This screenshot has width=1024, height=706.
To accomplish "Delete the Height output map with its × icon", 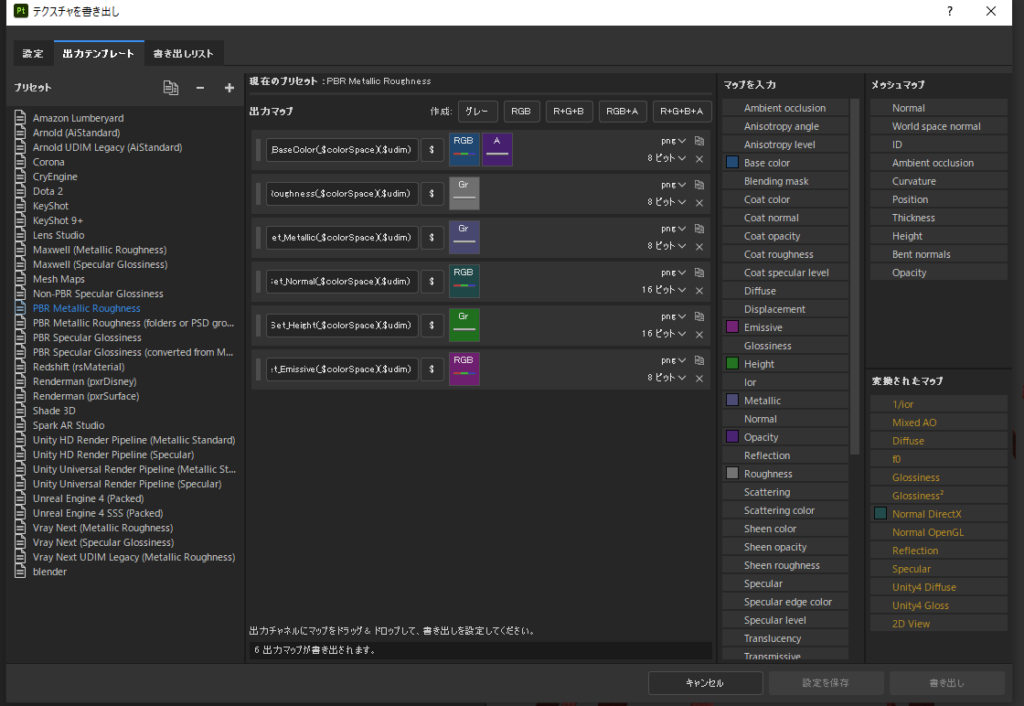I will click(699, 335).
